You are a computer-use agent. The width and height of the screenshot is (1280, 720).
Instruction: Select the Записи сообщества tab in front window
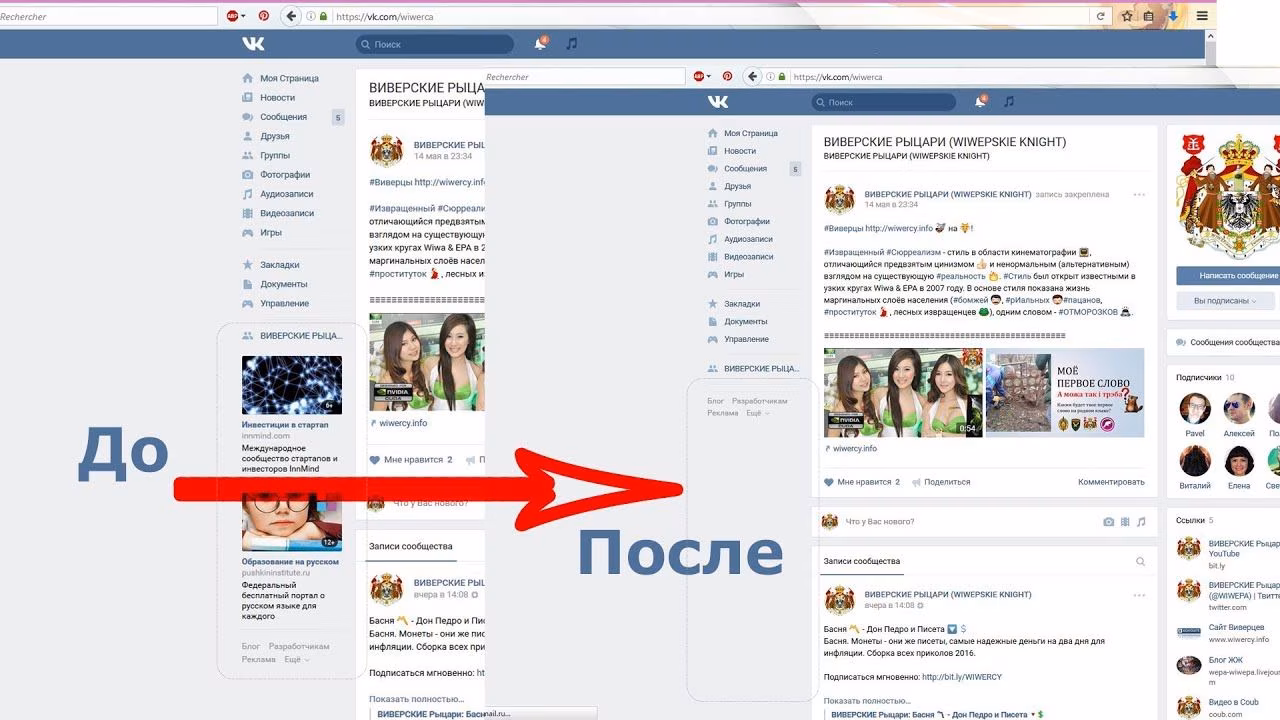(x=862, y=562)
